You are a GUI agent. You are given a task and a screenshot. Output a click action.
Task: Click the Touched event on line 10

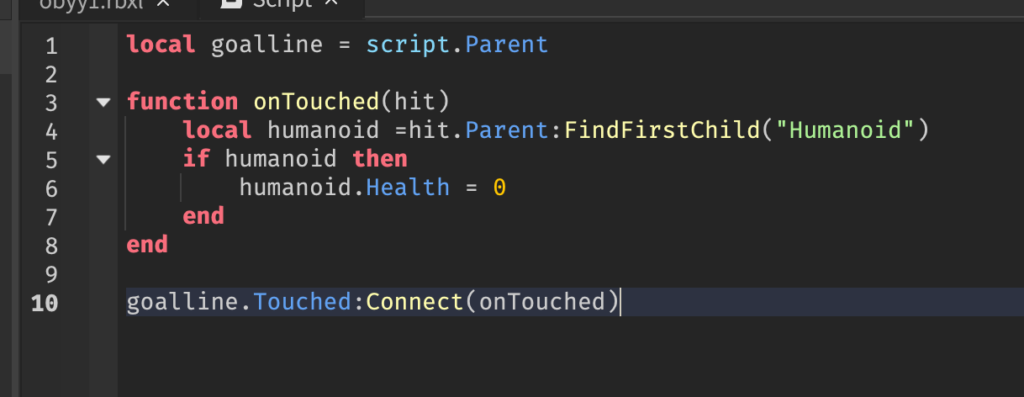click(302, 302)
